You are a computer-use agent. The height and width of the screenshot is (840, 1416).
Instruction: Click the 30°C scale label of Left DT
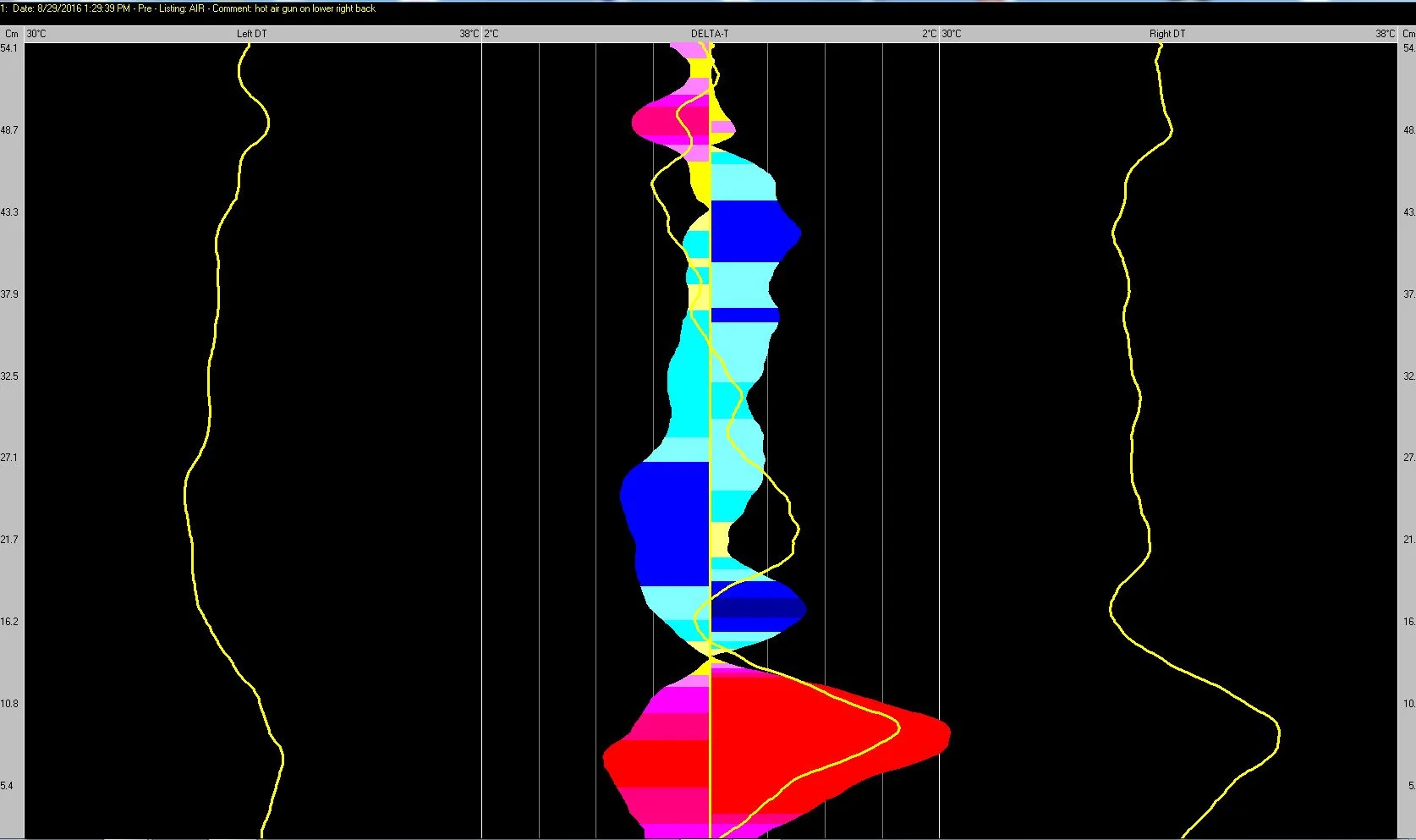(x=36, y=34)
